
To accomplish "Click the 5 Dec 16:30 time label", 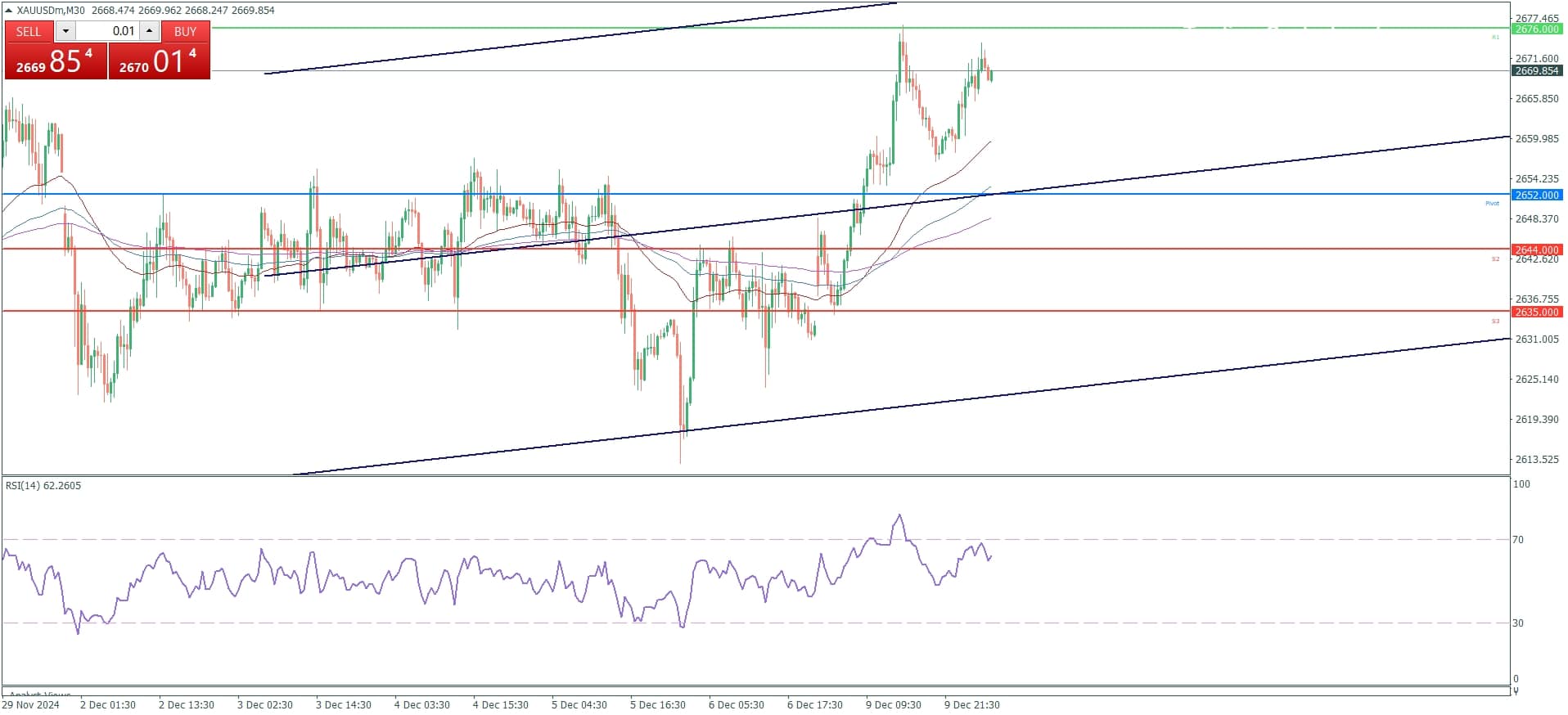I will [658, 705].
